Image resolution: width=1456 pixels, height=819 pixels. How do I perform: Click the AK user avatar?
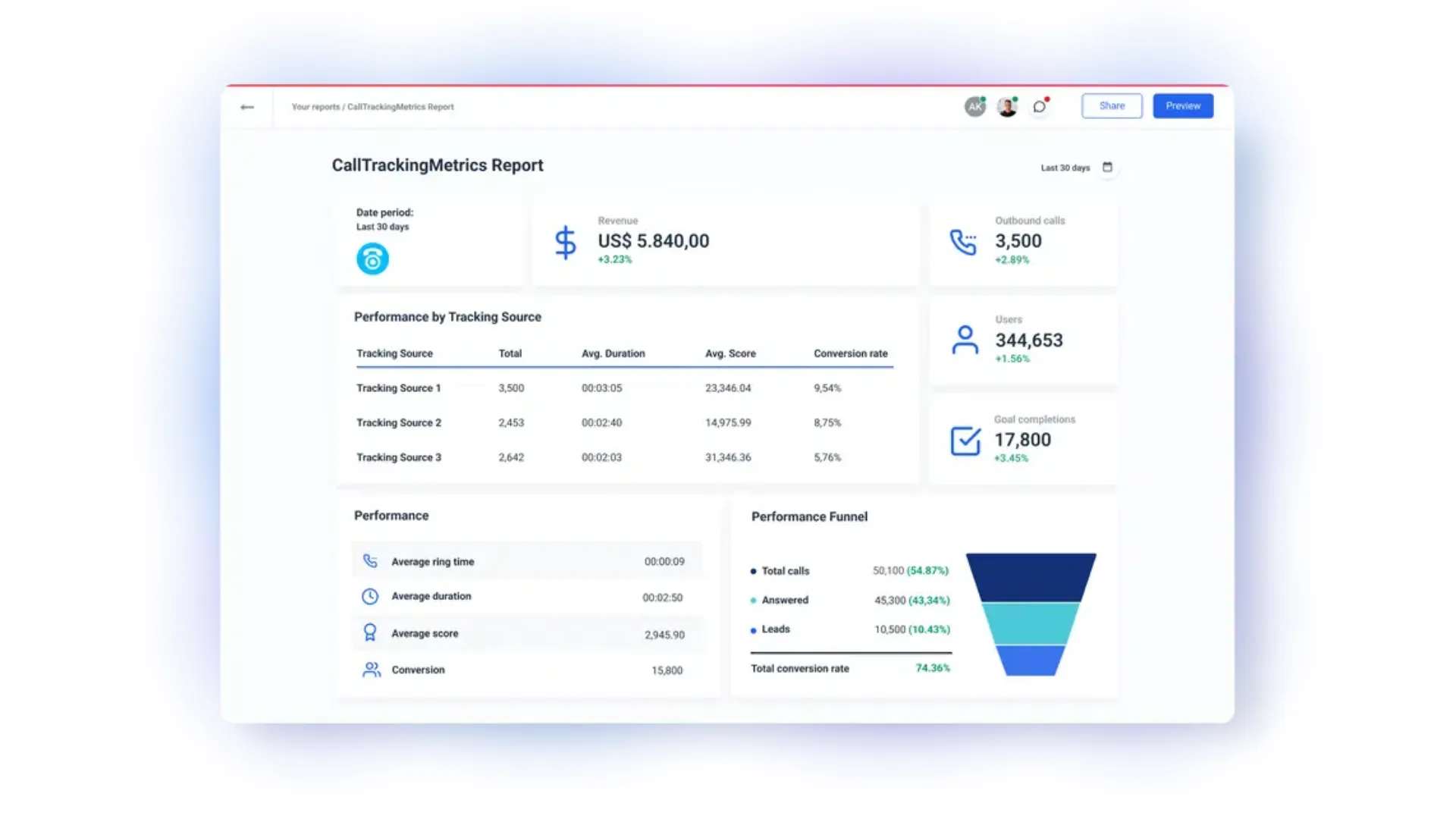[x=974, y=107]
